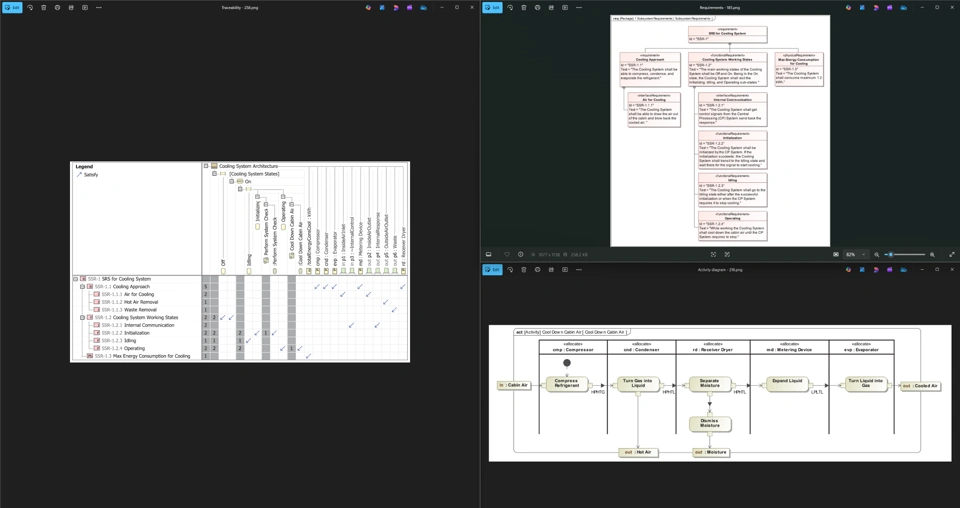
Task: Open OneDrive from the Requirements window
Action: click(903, 7)
